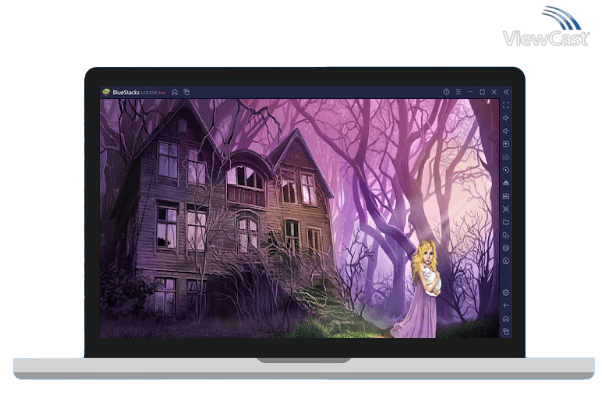Maximize the BlueStacks window
The width and height of the screenshot is (602, 414).
[x=482, y=92]
